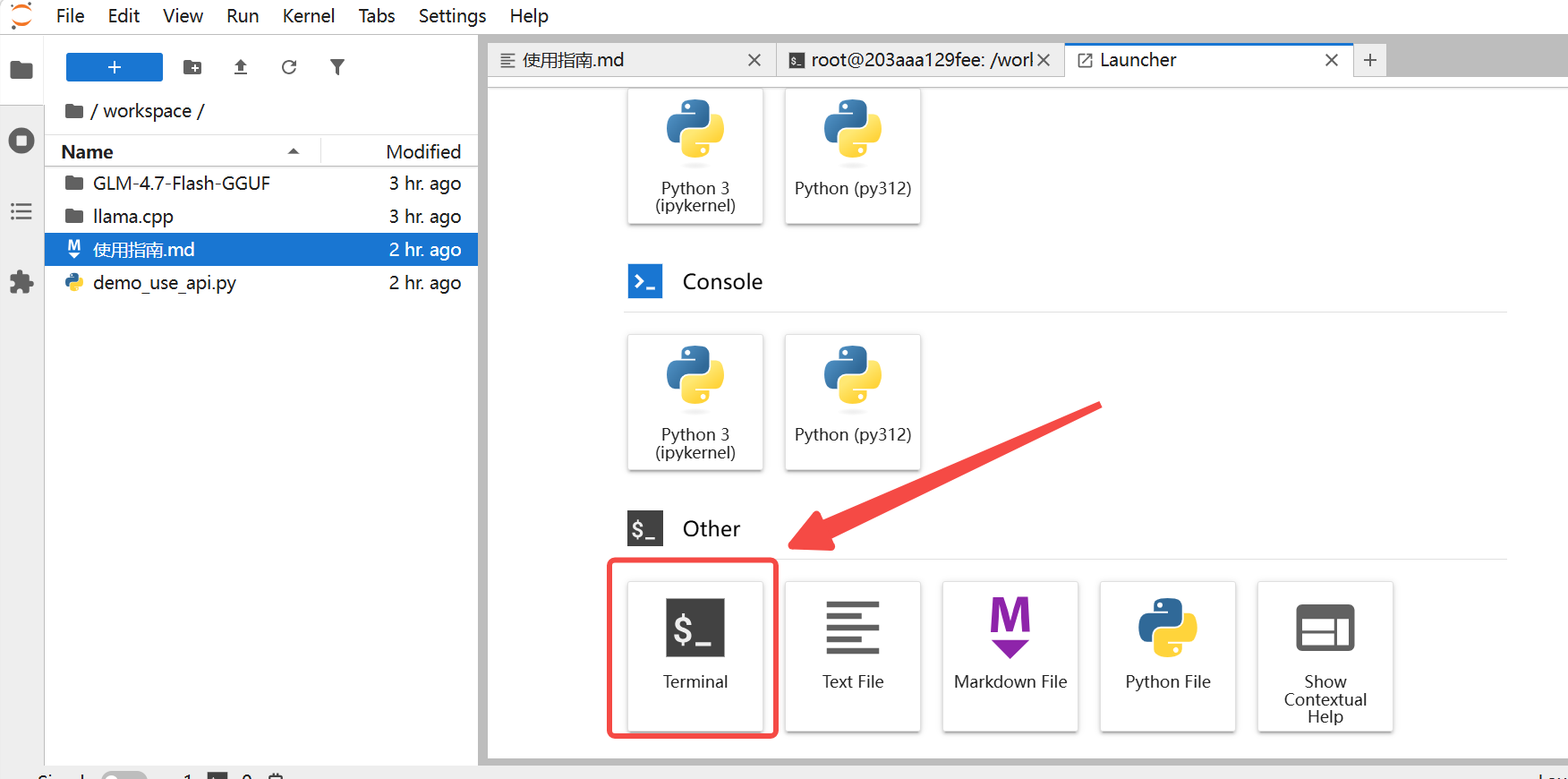
Task: Show the Table of Contents sidebar
Action: pos(21,211)
